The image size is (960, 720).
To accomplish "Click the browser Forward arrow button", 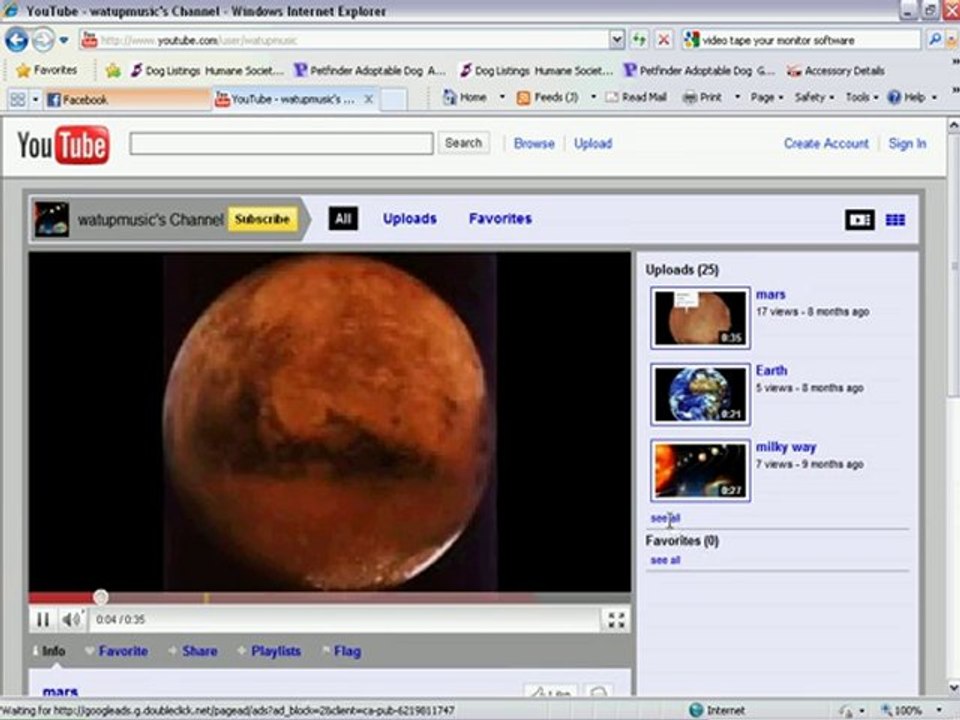I will (x=43, y=40).
